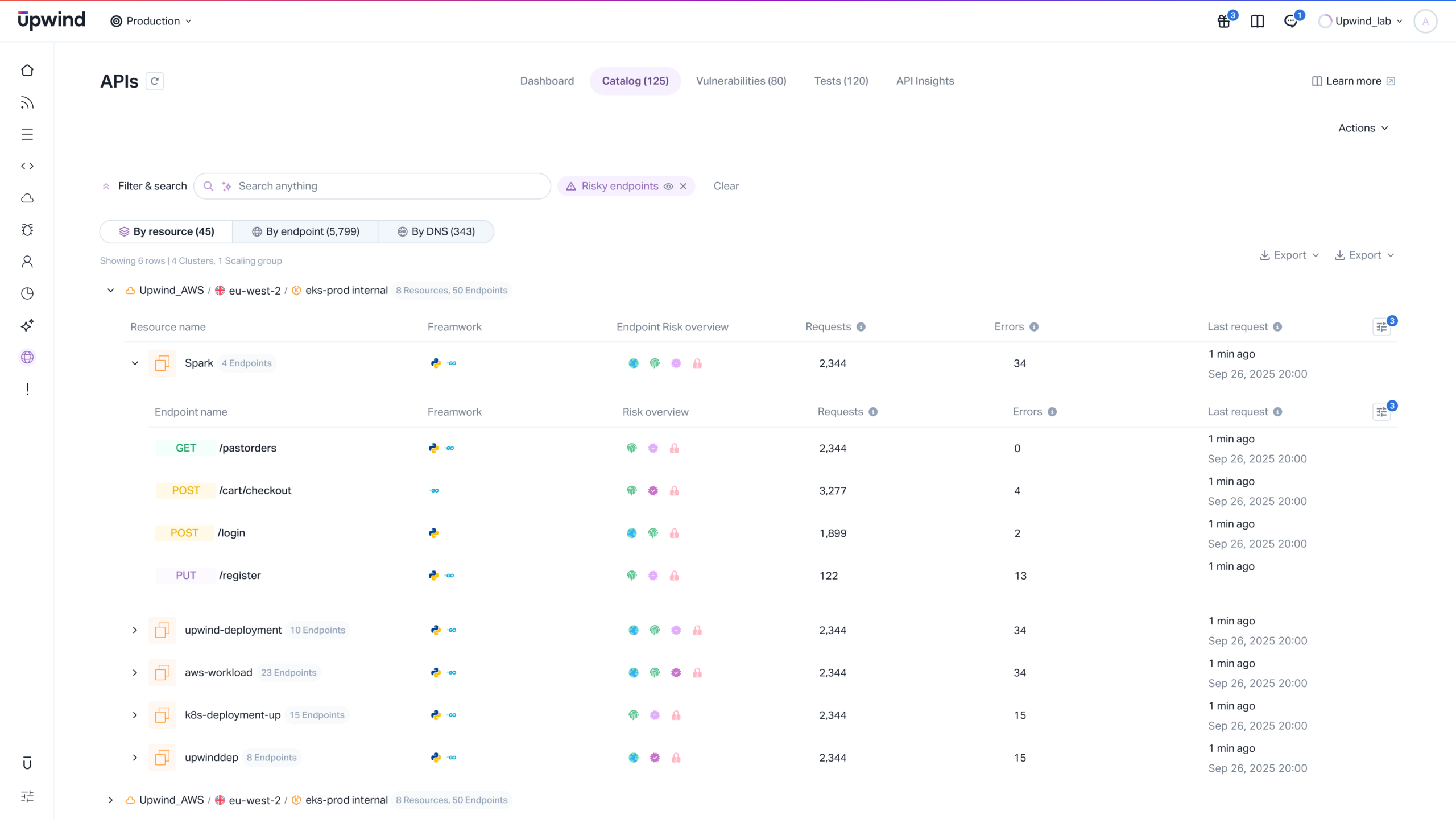Collapse the Spark resource row

pos(134,363)
